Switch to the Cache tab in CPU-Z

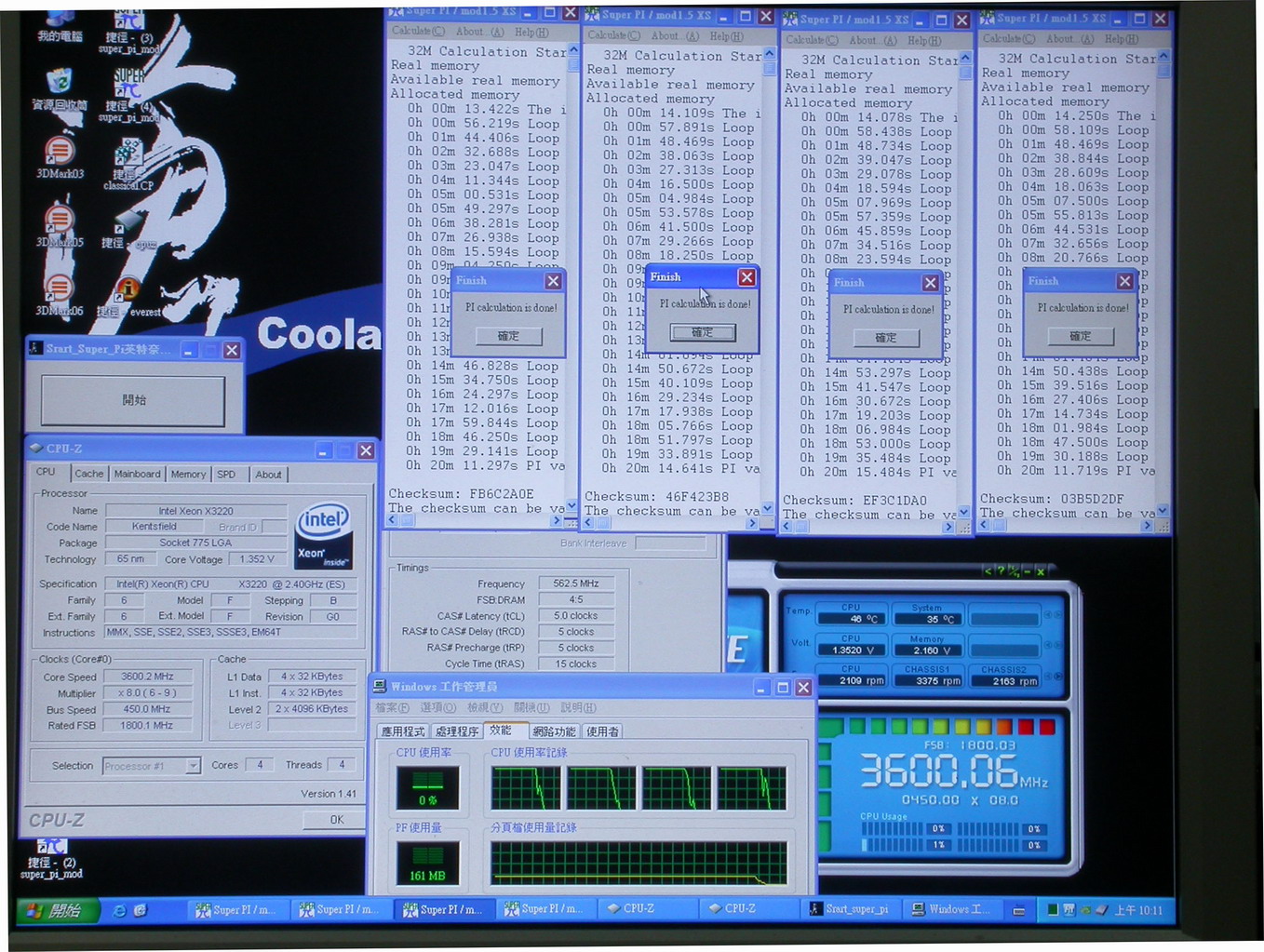89,474
